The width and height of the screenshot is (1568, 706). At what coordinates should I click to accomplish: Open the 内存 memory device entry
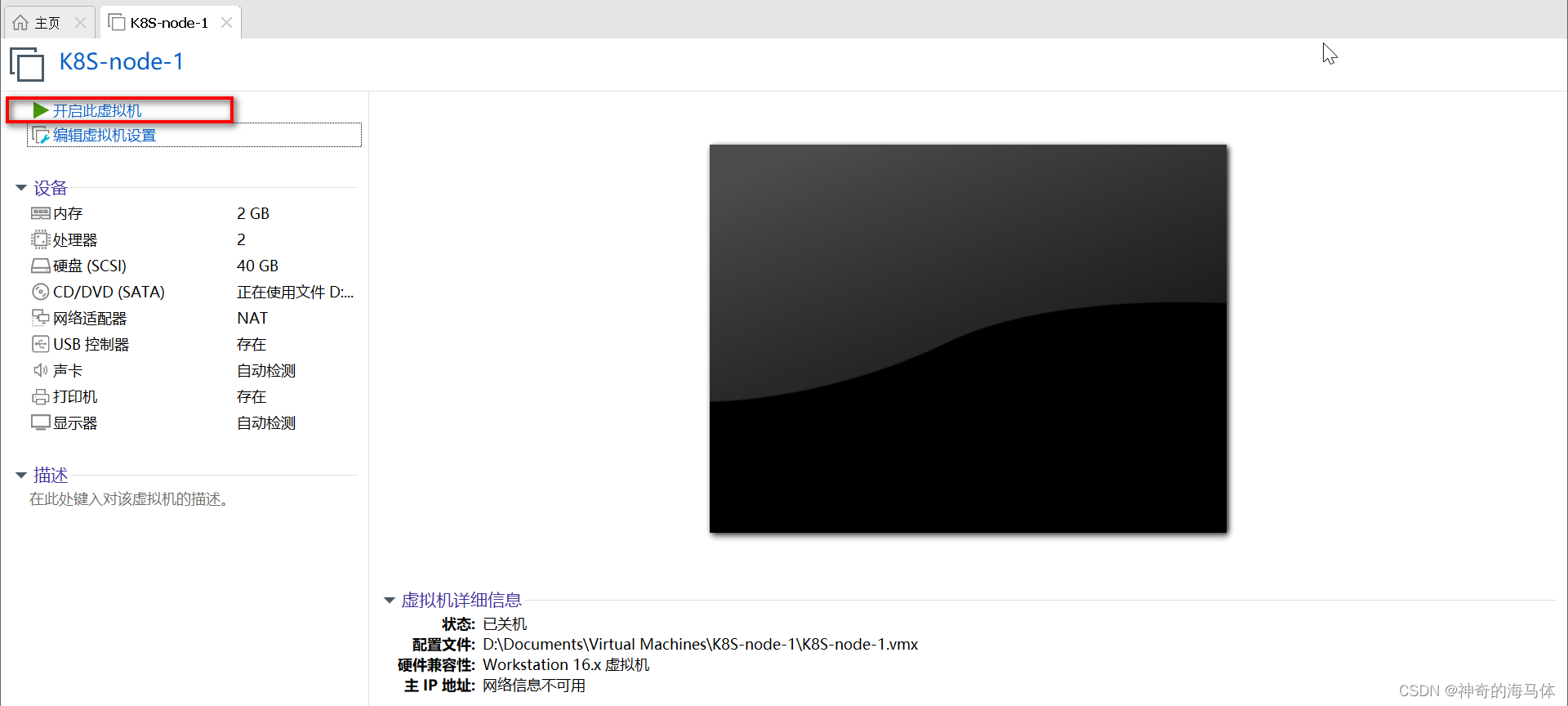[68, 213]
